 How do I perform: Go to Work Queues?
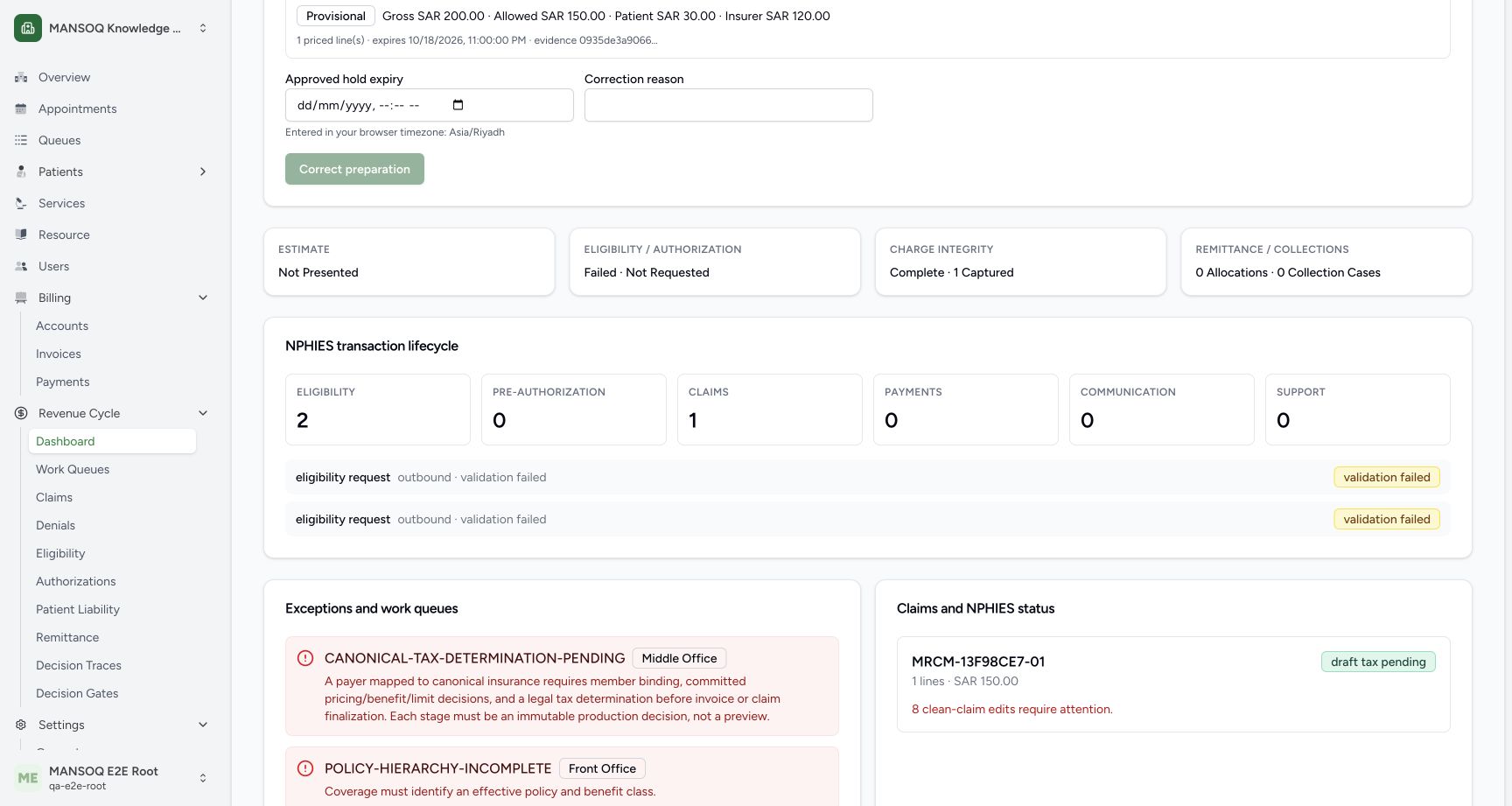point(112,469)
